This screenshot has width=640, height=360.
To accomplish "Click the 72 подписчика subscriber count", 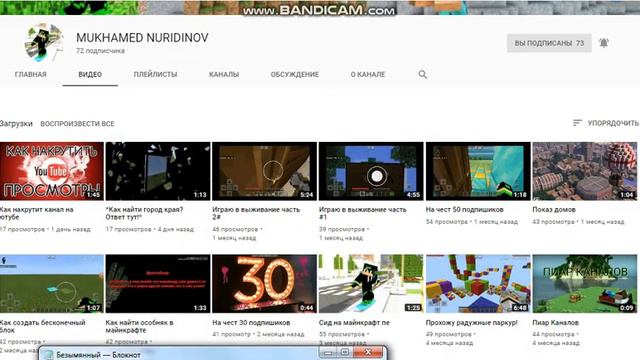I will (100, 51).
